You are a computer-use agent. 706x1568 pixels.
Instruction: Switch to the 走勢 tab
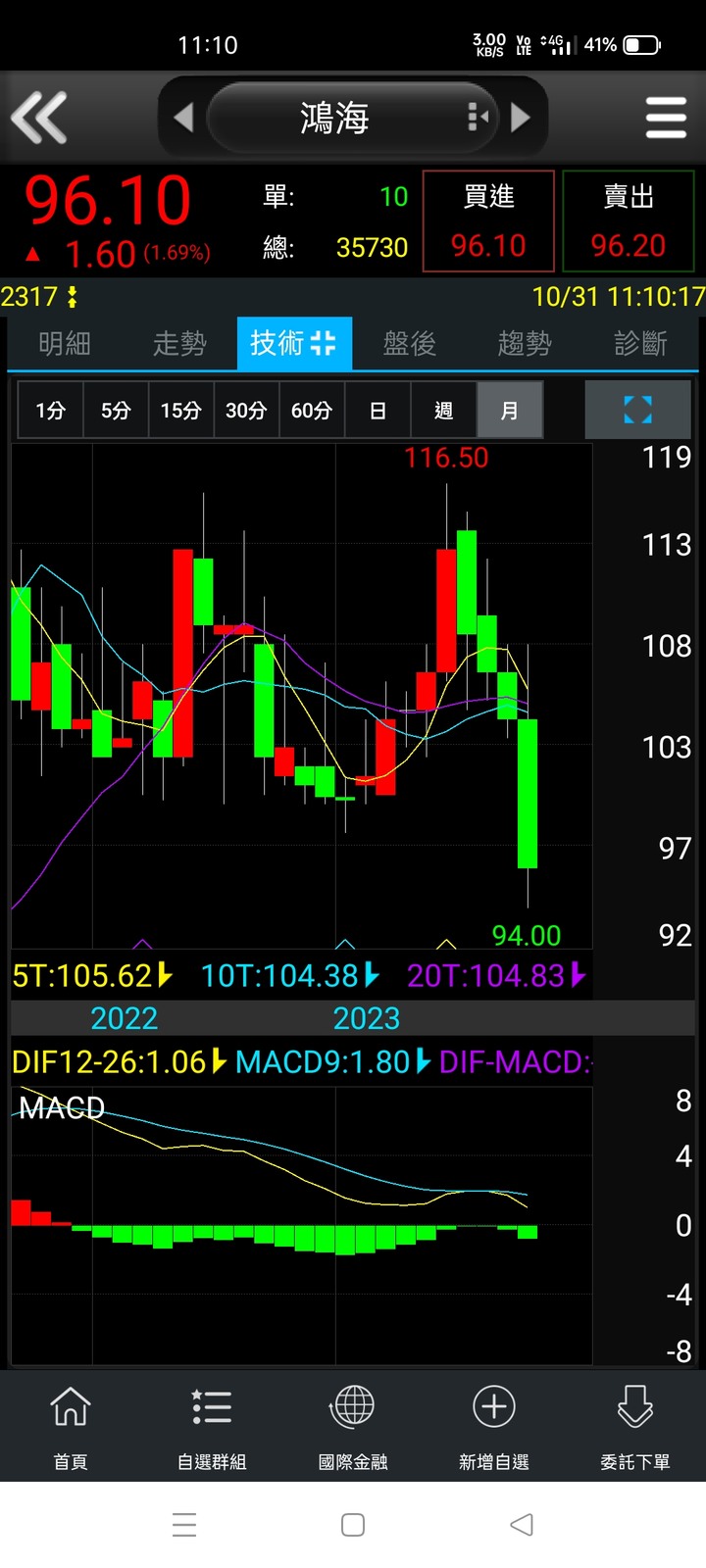179,343
